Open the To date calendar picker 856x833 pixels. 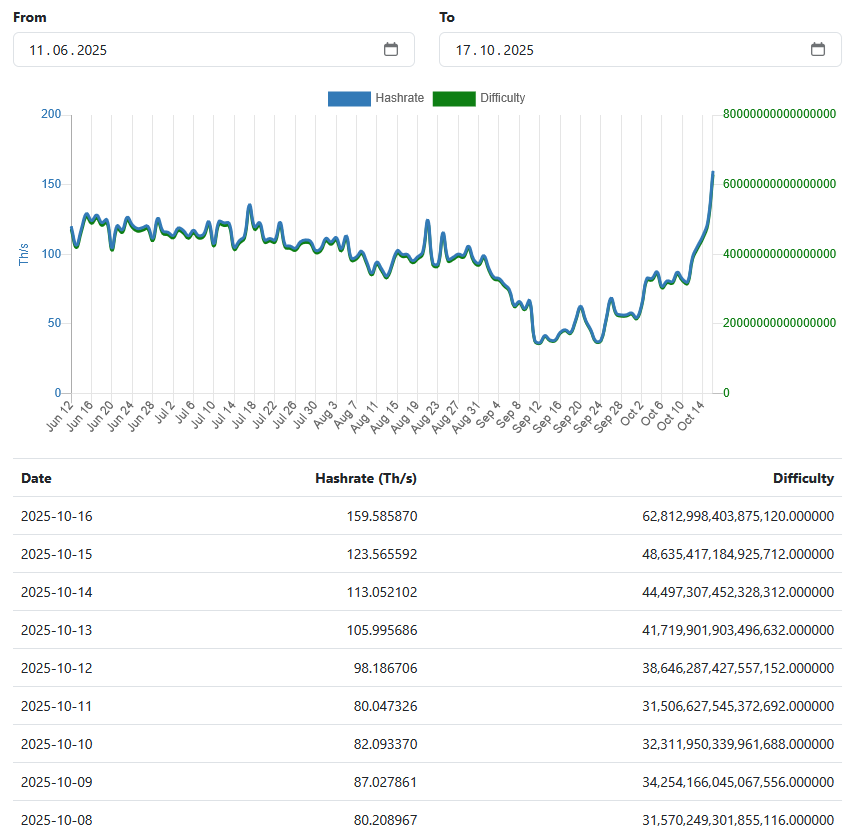click(x=817, y=49)
